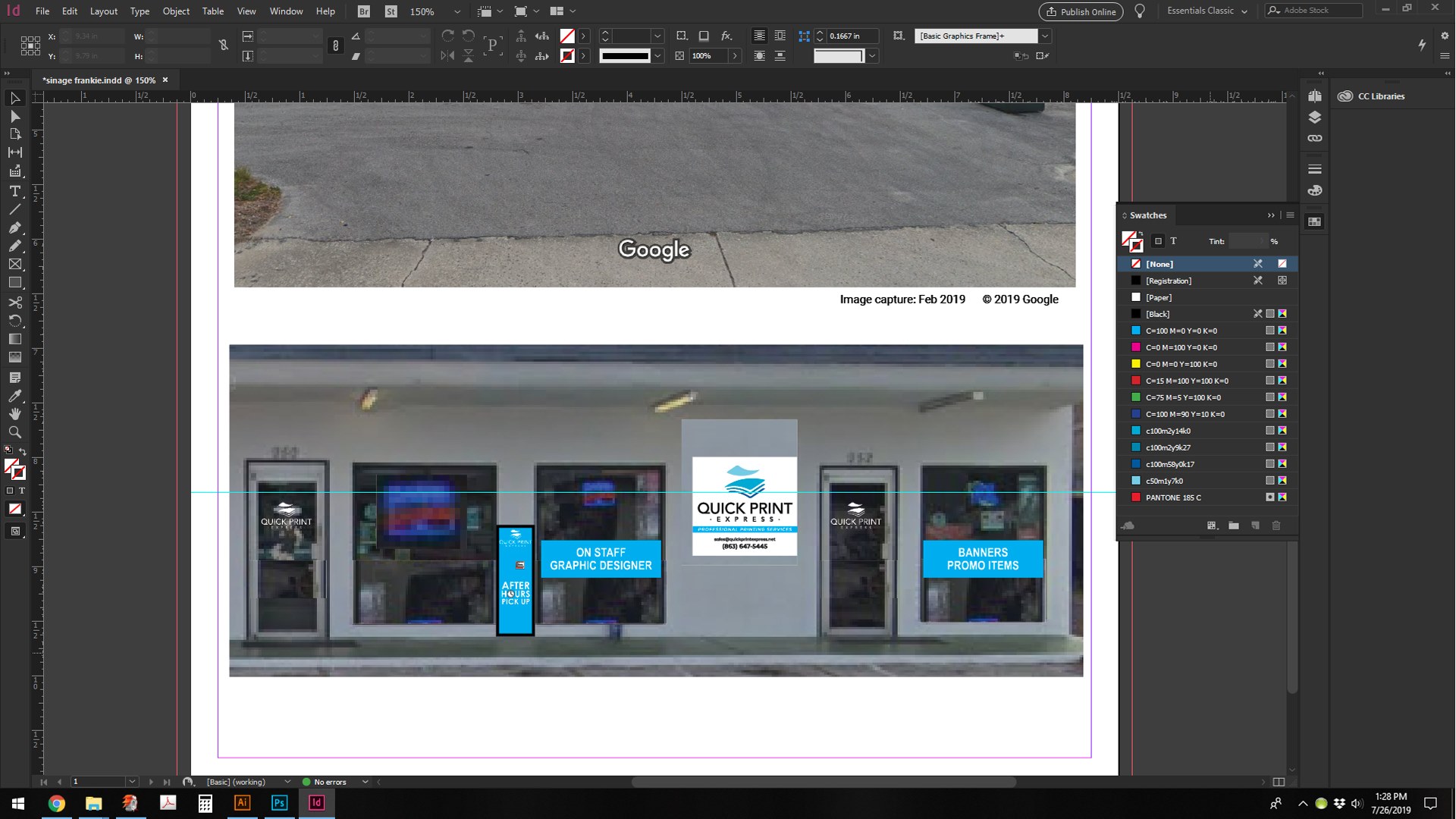
Task: Open the Links panel icon
Action: click(1315, 139)
